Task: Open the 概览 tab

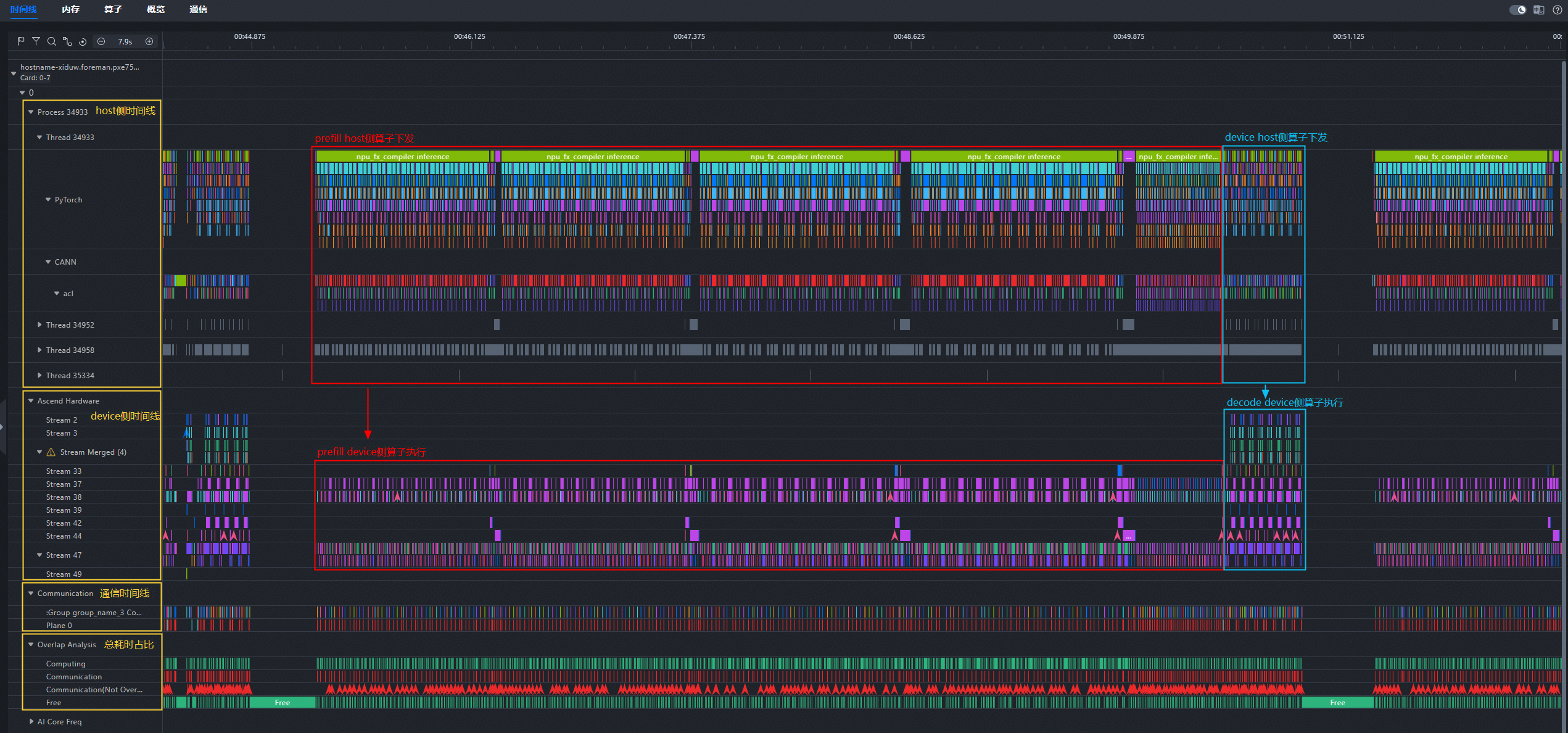Action: coord(156,10)
